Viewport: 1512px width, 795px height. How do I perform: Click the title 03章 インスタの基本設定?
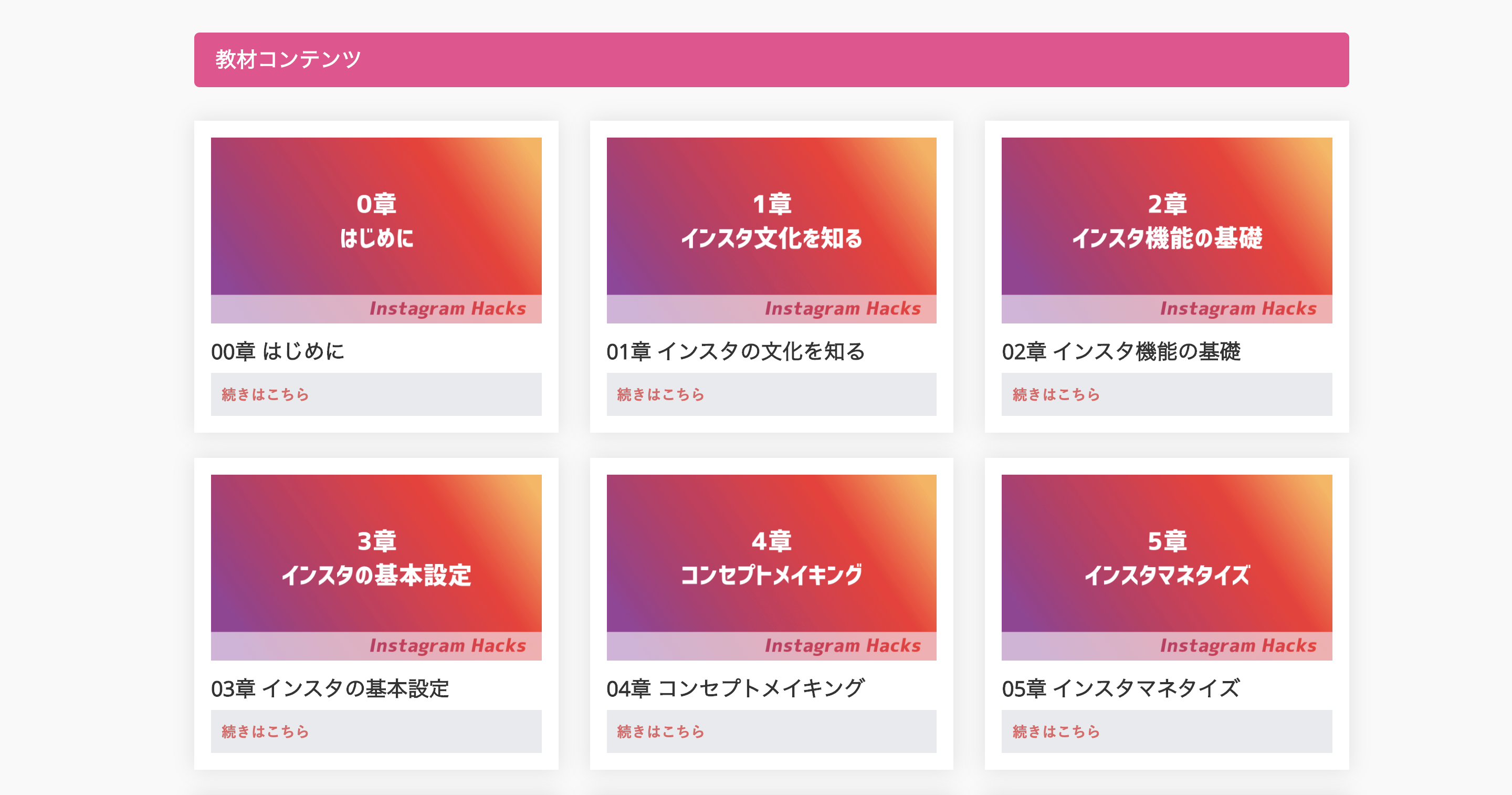pos(330,688)
